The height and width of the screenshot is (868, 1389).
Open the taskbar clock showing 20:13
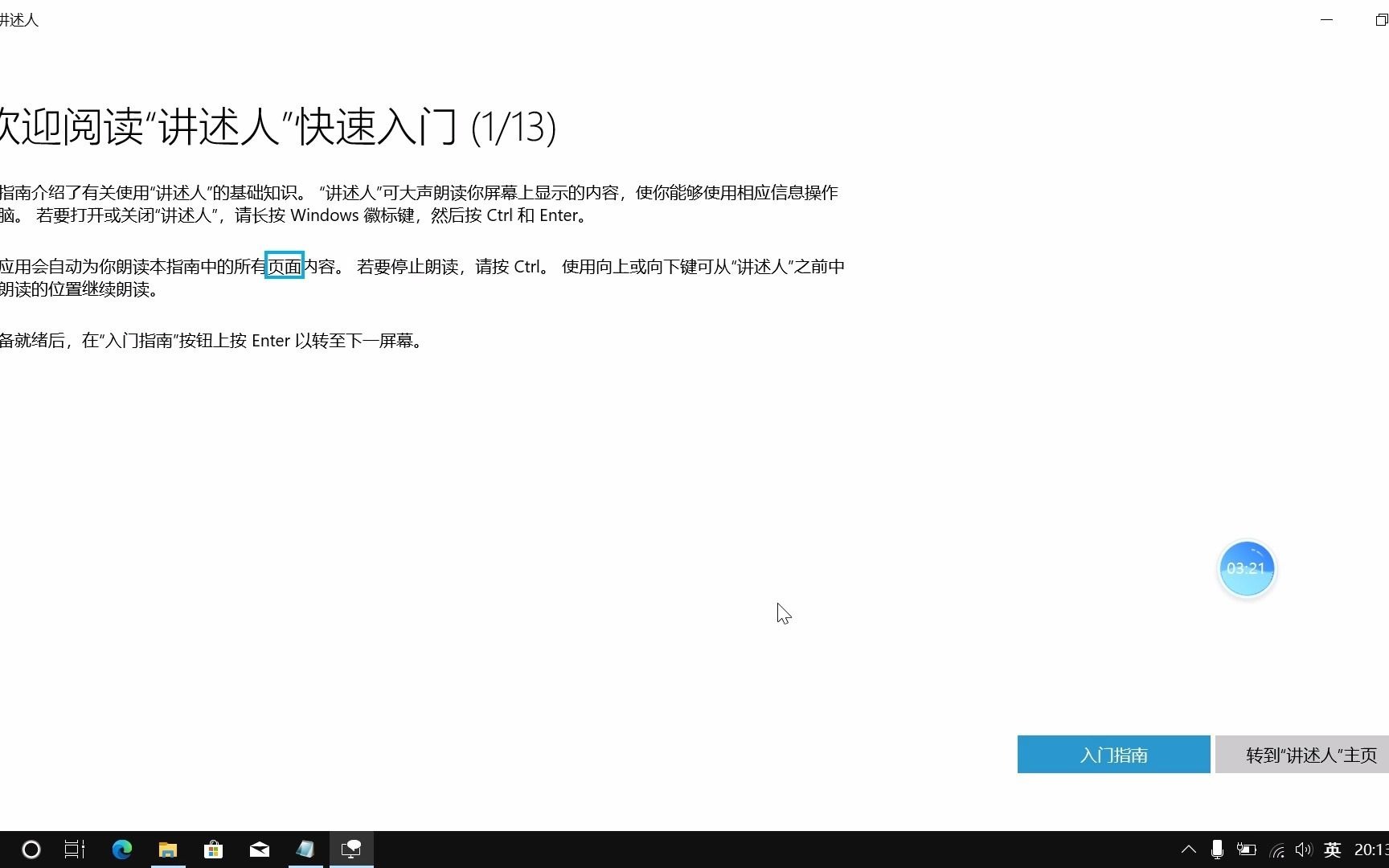click(x=1371, y=850)
